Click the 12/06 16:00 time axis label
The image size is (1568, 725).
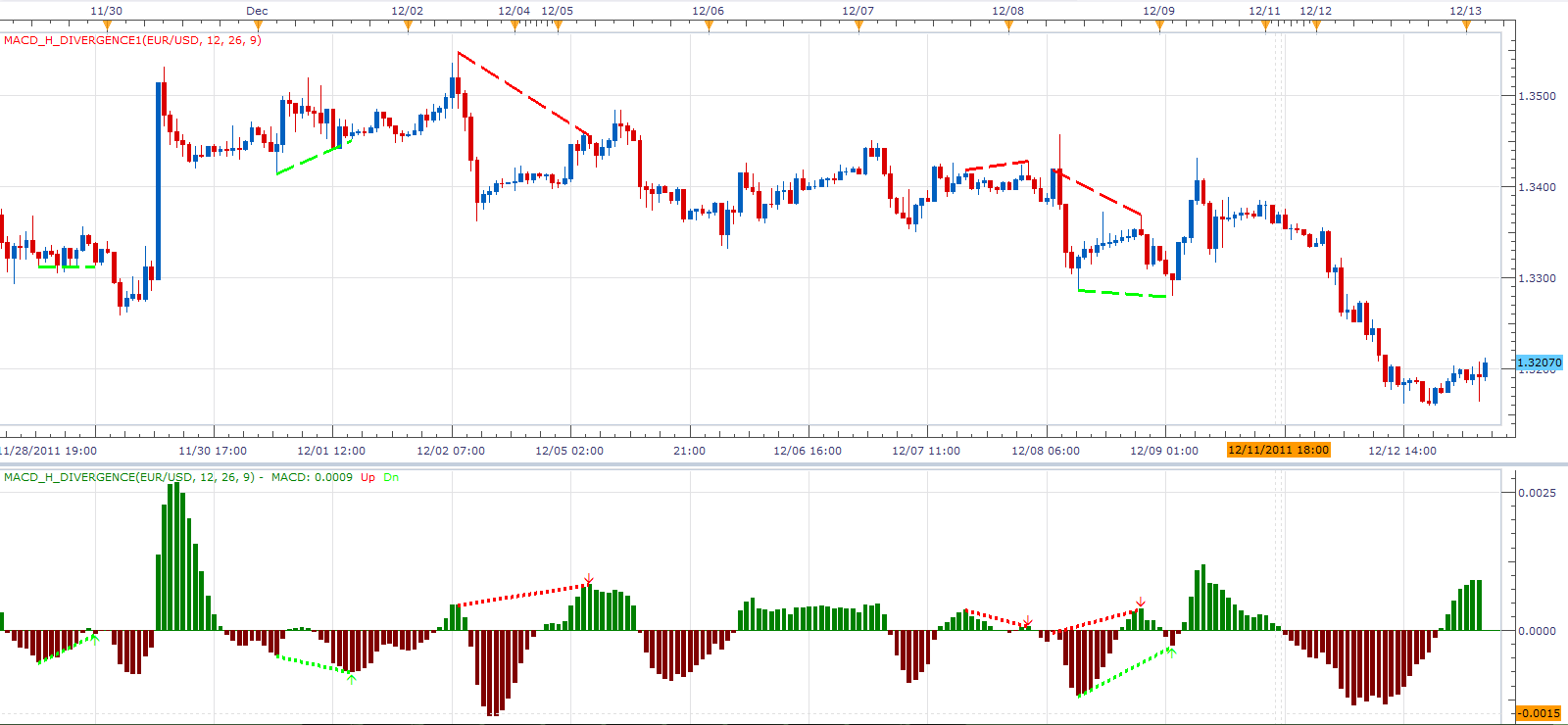pos(808,451)
